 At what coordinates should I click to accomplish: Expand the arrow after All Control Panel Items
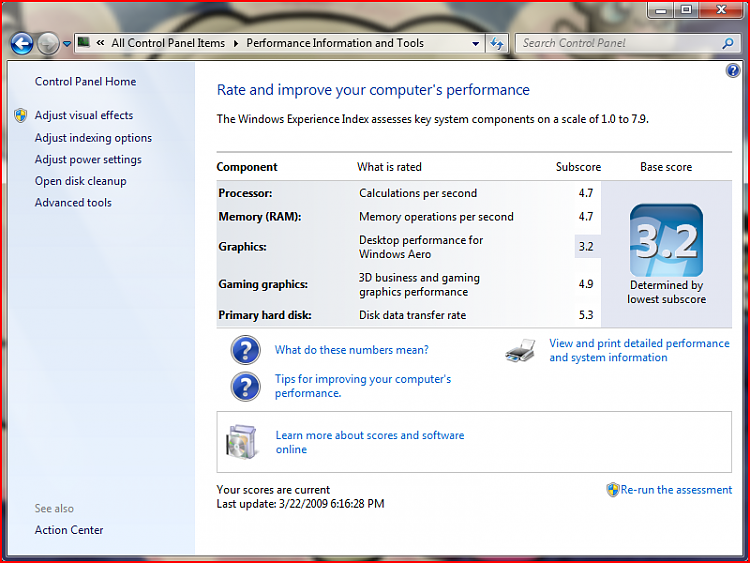click(236, 43)
